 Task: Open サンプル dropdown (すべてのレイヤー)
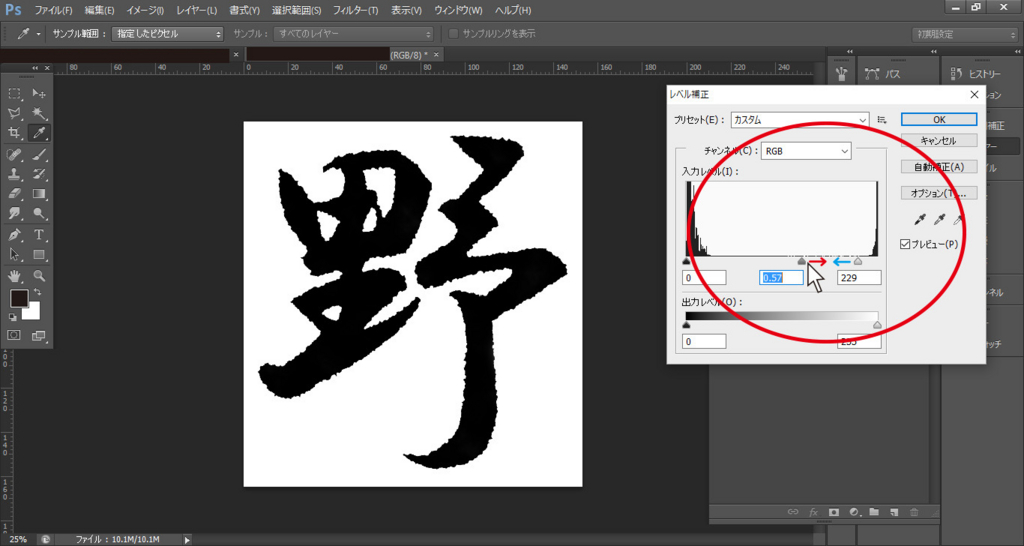click(x=353, y=34)
